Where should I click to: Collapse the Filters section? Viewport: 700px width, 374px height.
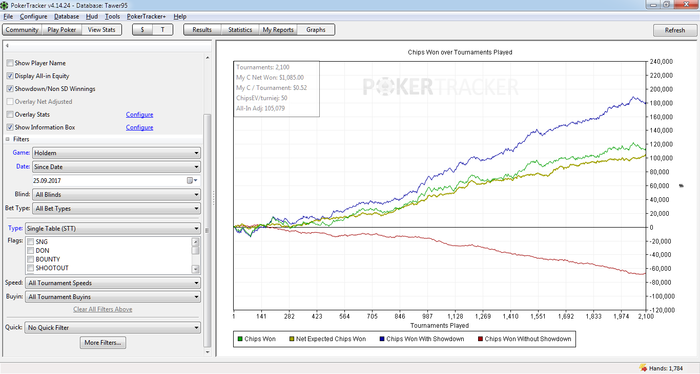point(8,139)
